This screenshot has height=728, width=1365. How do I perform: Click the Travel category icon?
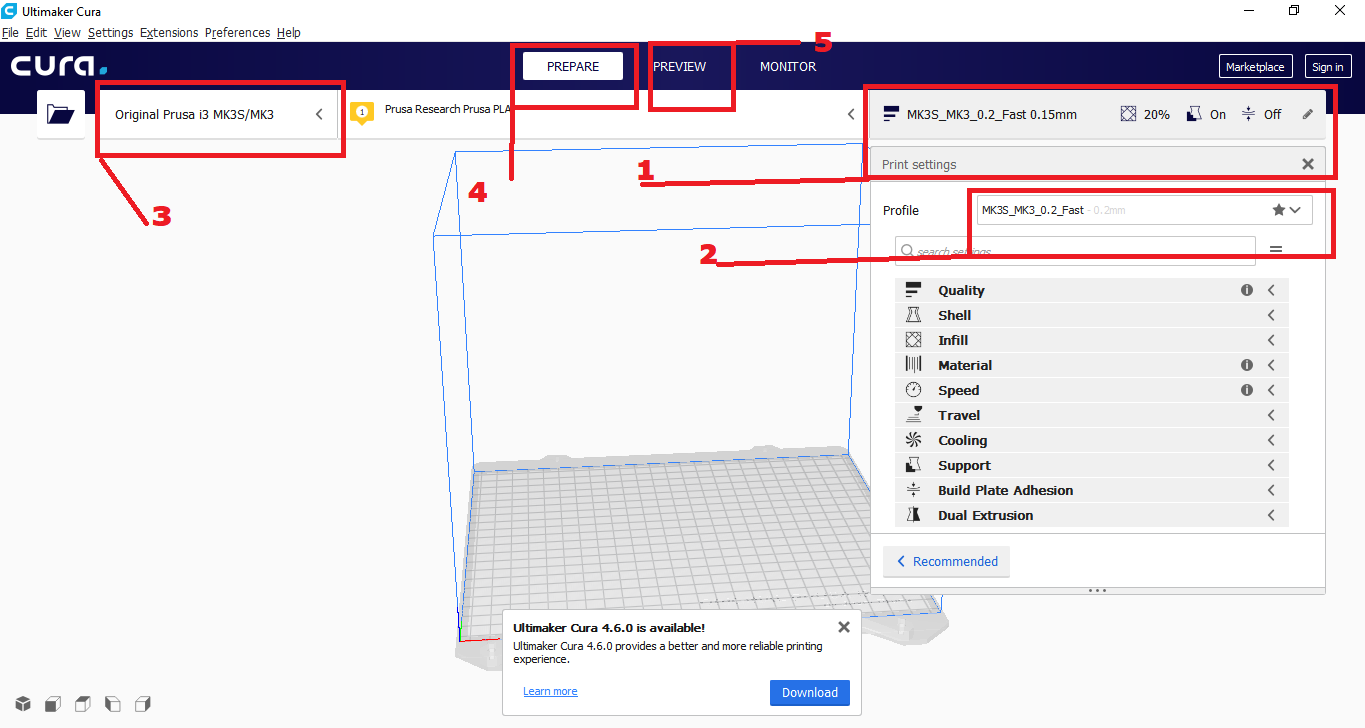tap(913, 415)
